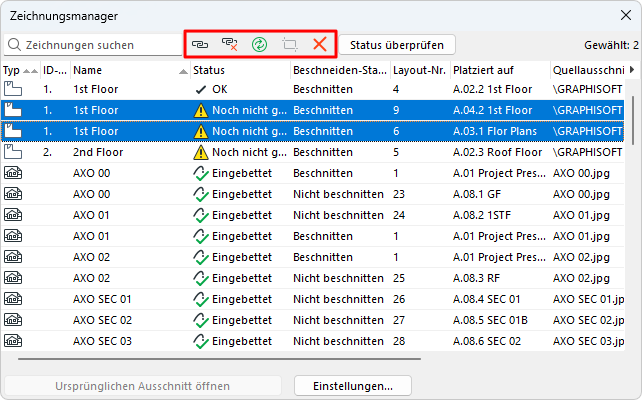Click the layout drawing icon of OK row
The image size is (642, 400).
point(13,89)
